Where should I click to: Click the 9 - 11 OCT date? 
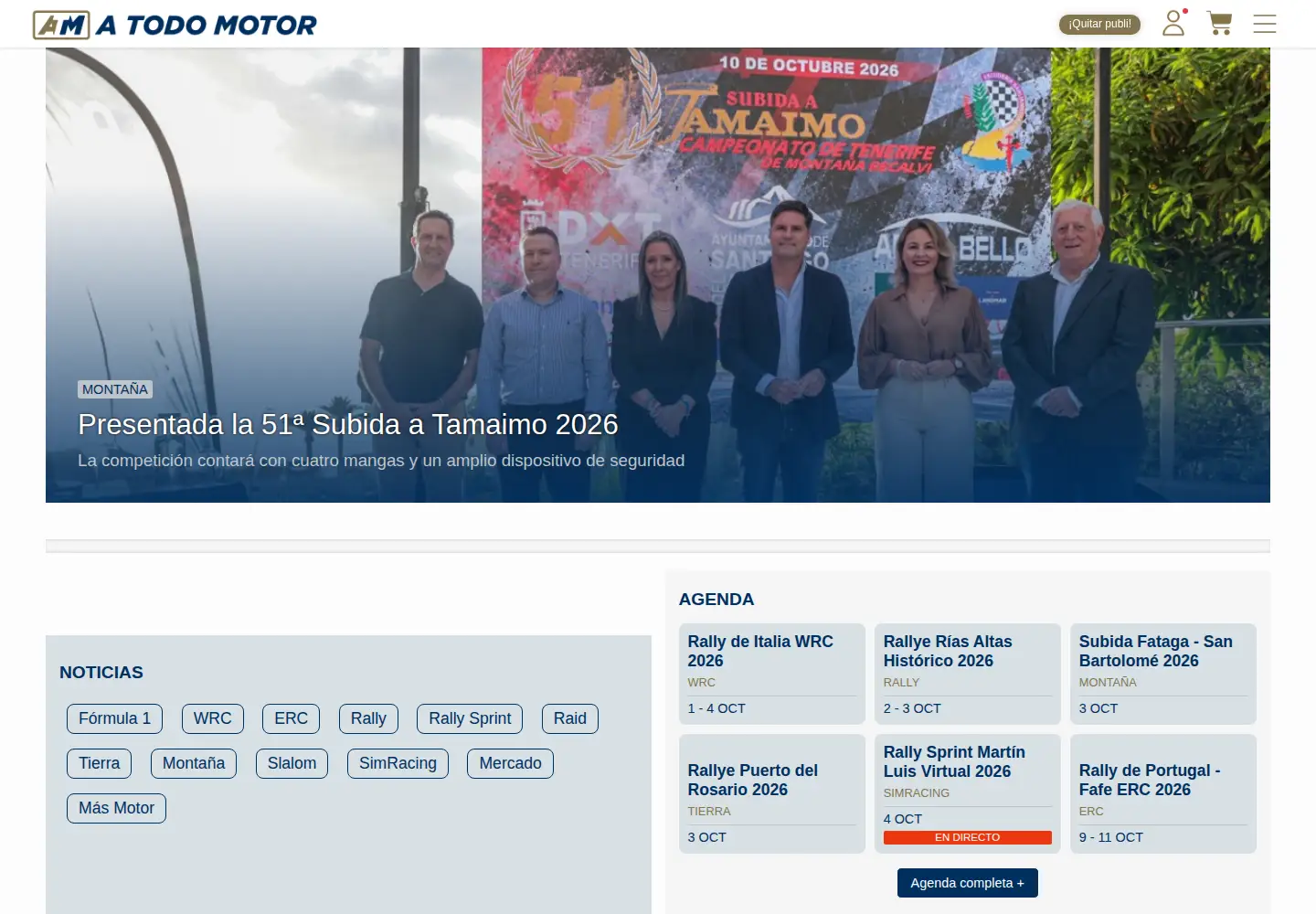tap(1111, 837)
